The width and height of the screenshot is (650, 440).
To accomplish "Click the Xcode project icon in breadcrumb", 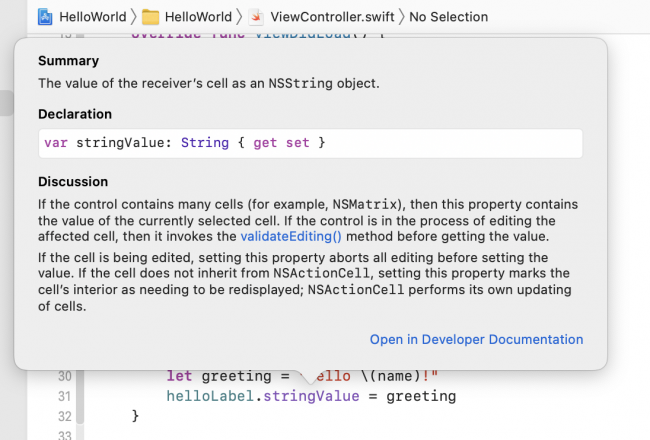I will pos(45,17).
